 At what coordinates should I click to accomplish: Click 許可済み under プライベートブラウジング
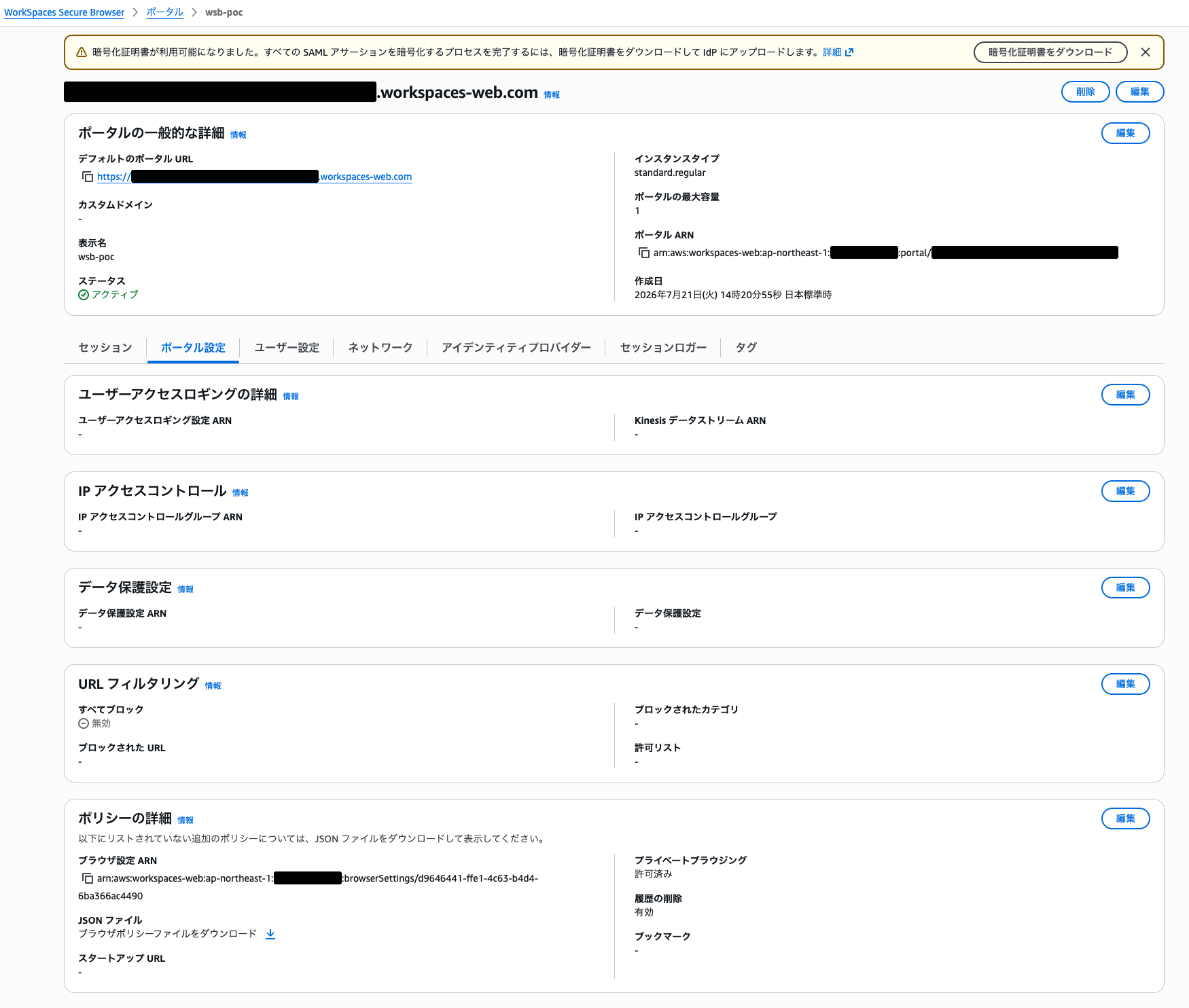pos(654,874)
